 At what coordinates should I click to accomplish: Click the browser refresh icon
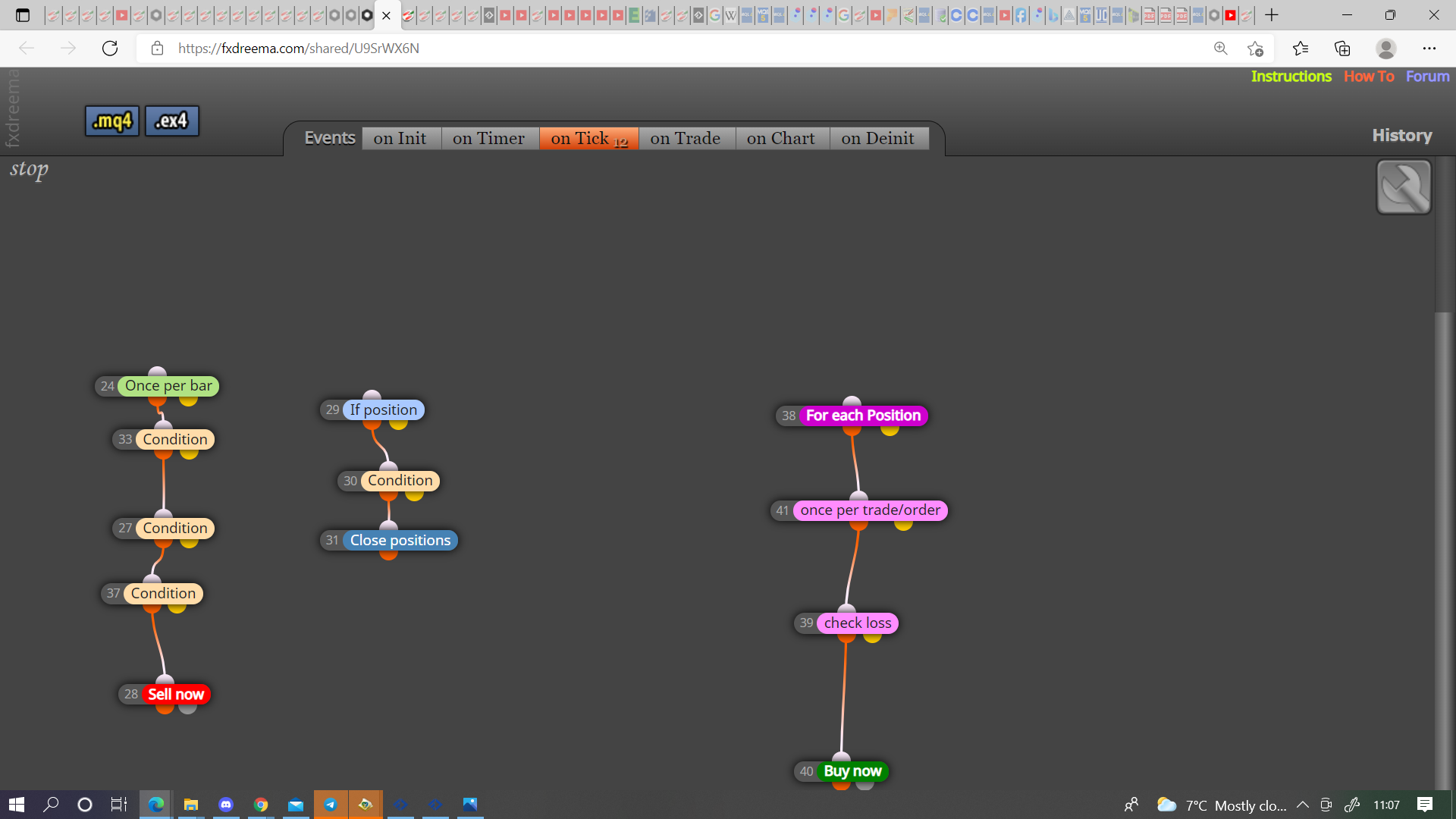(x=110, y=49)
